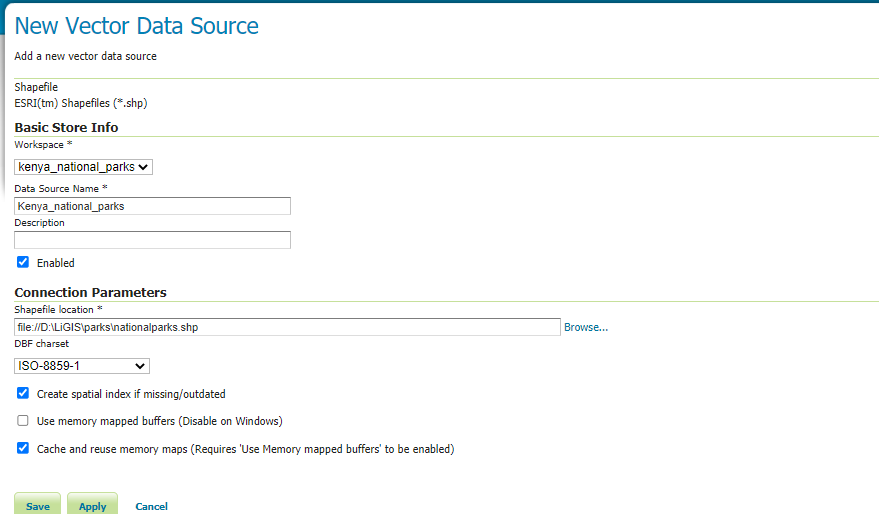
Task: Click the New Vector Data Source heading
Action: pos(137,26)
